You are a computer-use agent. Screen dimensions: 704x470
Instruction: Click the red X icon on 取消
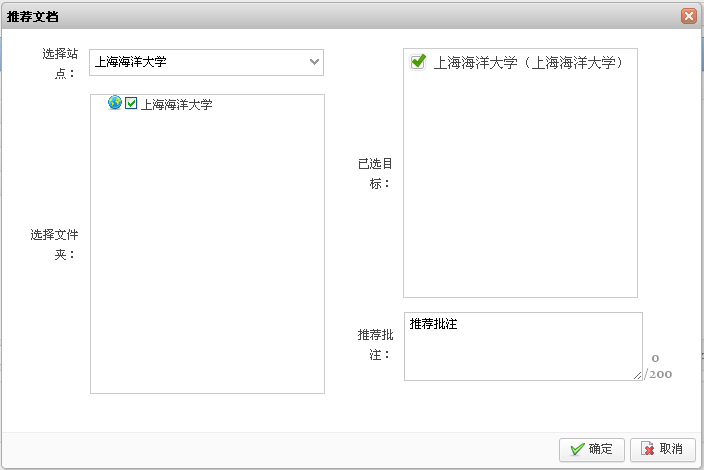pyautogui.click(x=647, y=450)
